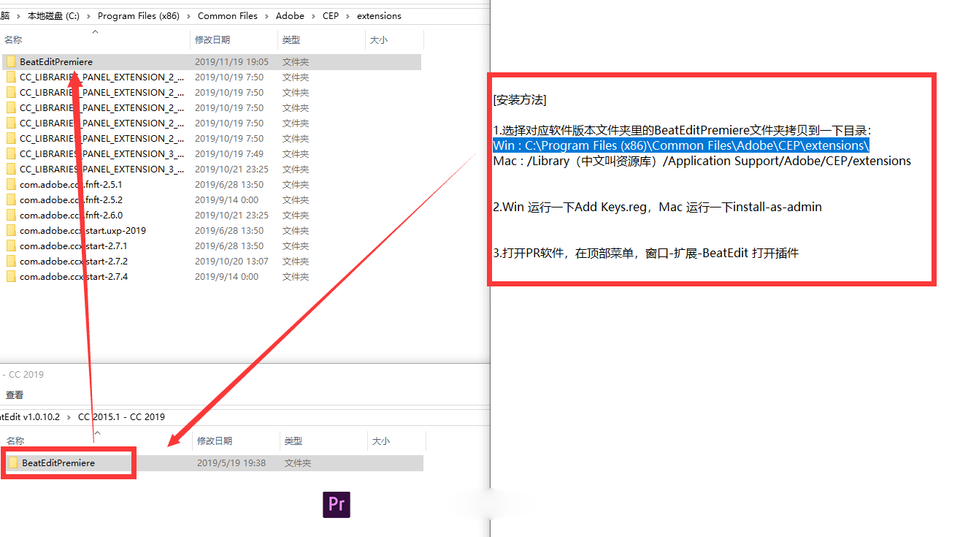This screenshot has height=537, width=960.
Task: Click the Mac: /Library path line
Action: coord(702,161)
